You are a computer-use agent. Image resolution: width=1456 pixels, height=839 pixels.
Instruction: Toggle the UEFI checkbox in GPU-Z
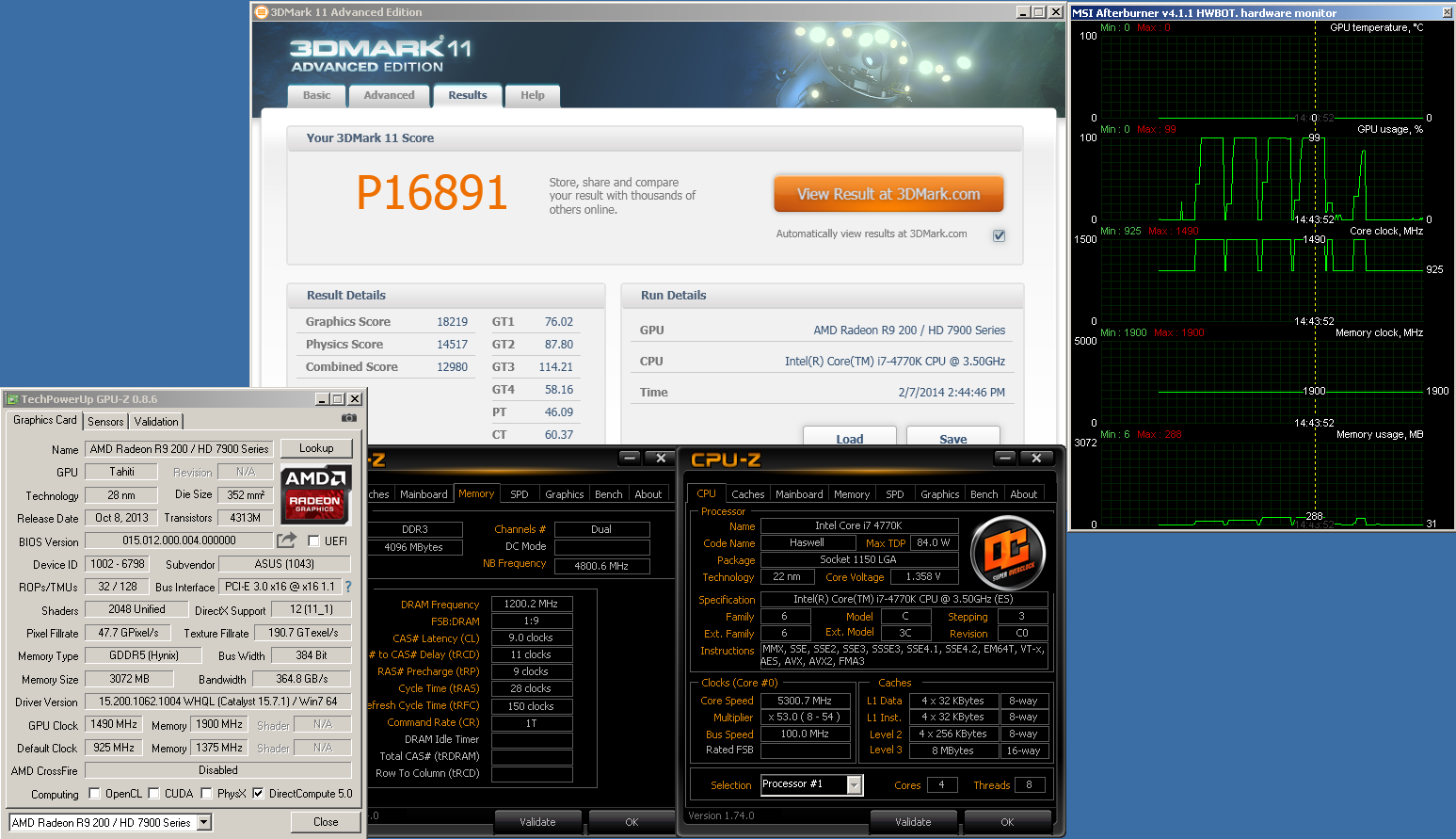tap(313, 541)
